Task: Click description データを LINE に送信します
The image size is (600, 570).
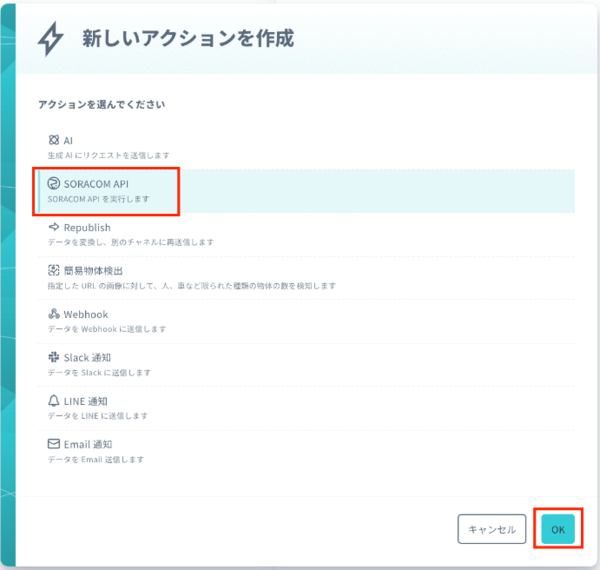Action: (x=98, y=416)
